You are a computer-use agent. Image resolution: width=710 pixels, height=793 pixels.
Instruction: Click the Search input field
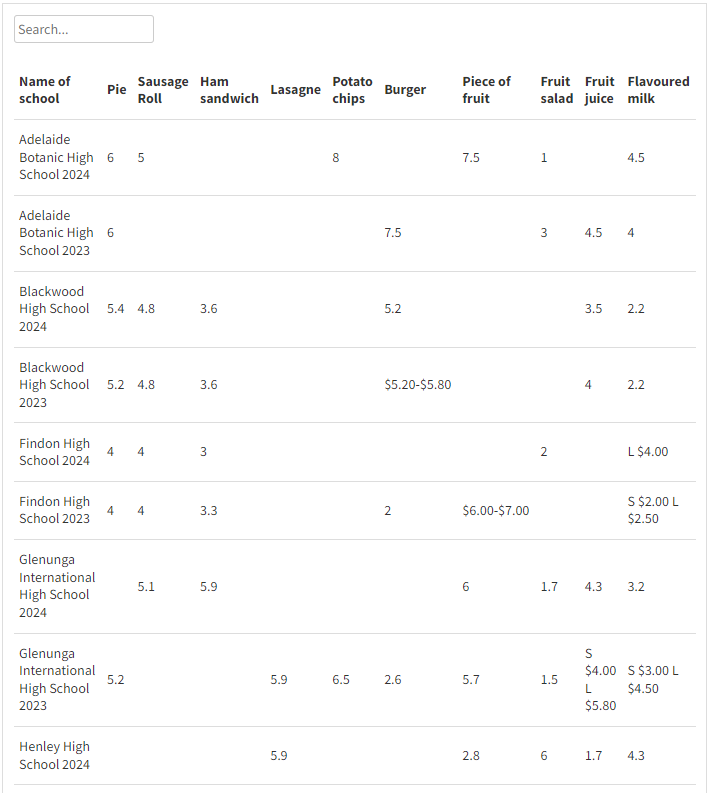pyautogui.click(x=84, y=29)
